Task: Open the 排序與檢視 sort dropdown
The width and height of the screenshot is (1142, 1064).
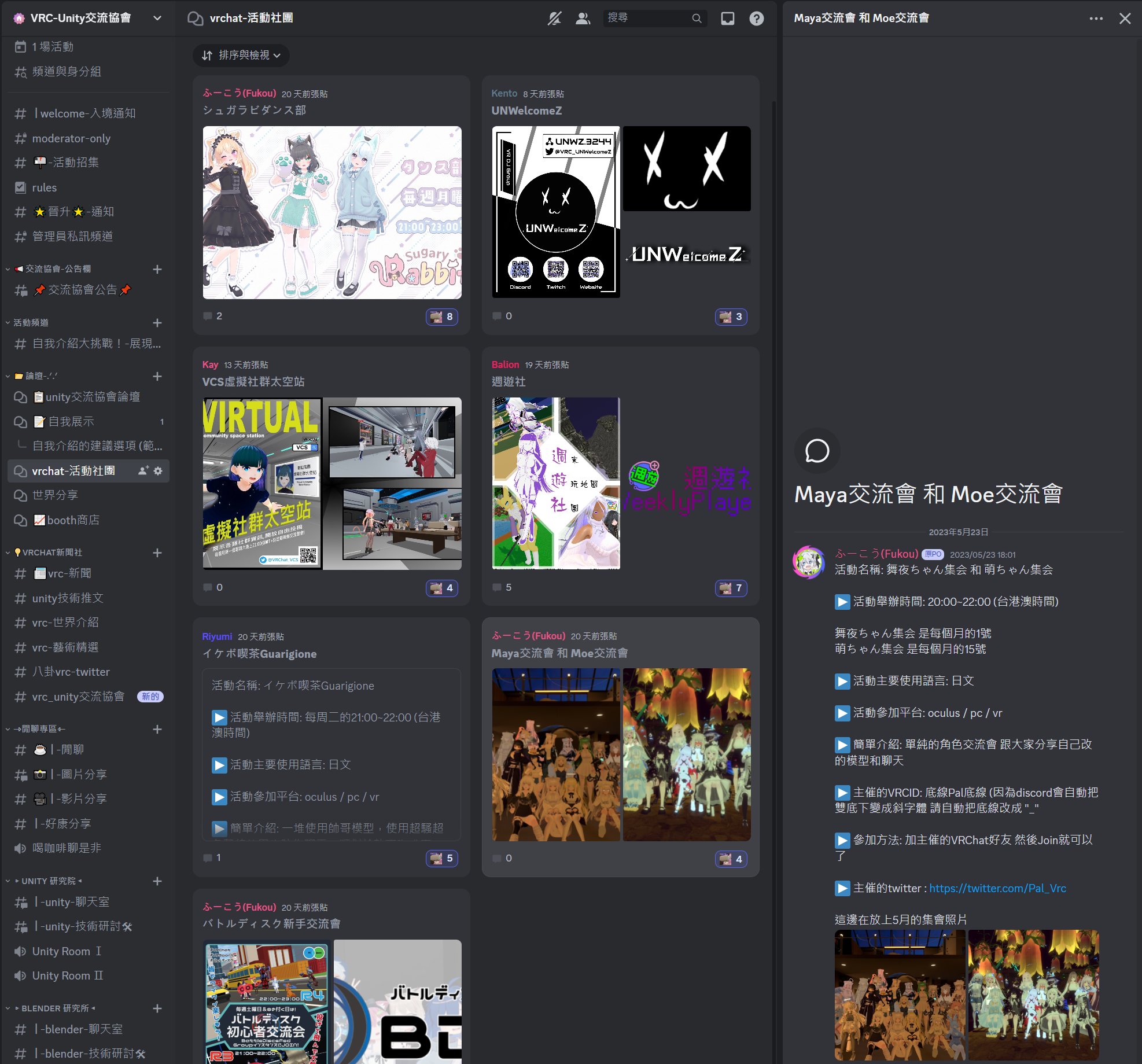Action: (240, 56)
